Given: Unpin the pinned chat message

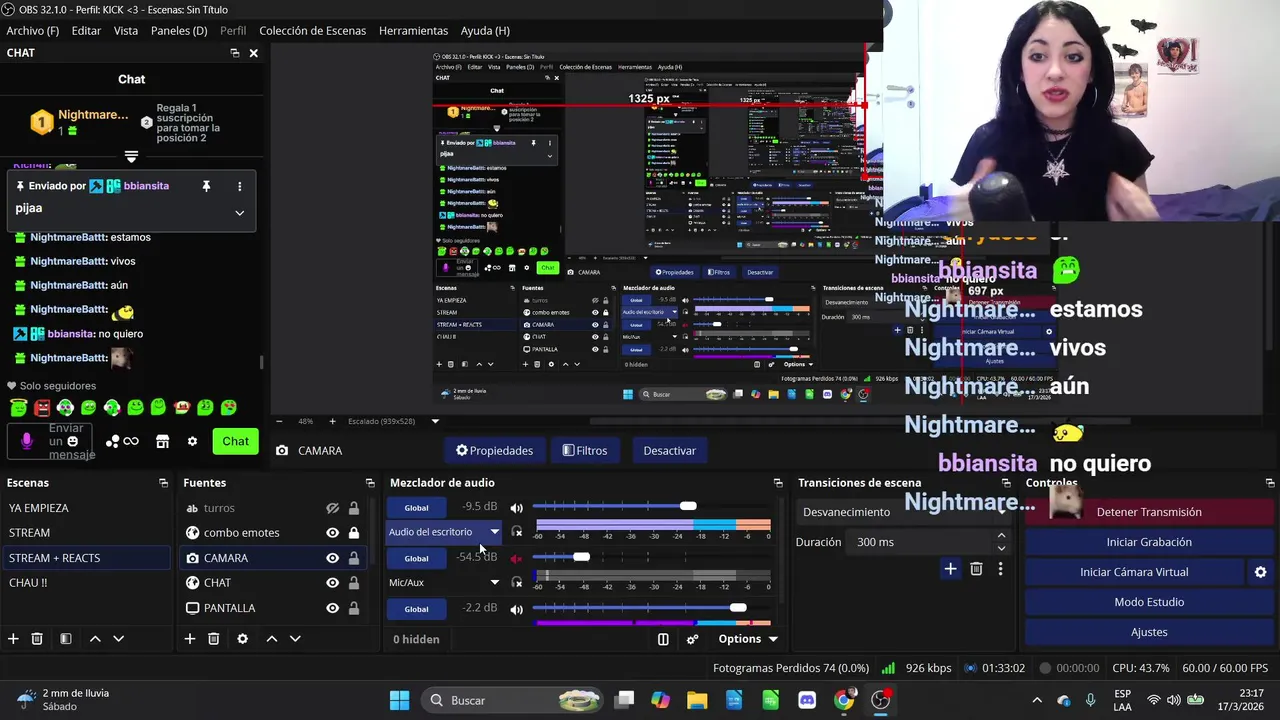Looking at the screenshot, I should 206,186.
